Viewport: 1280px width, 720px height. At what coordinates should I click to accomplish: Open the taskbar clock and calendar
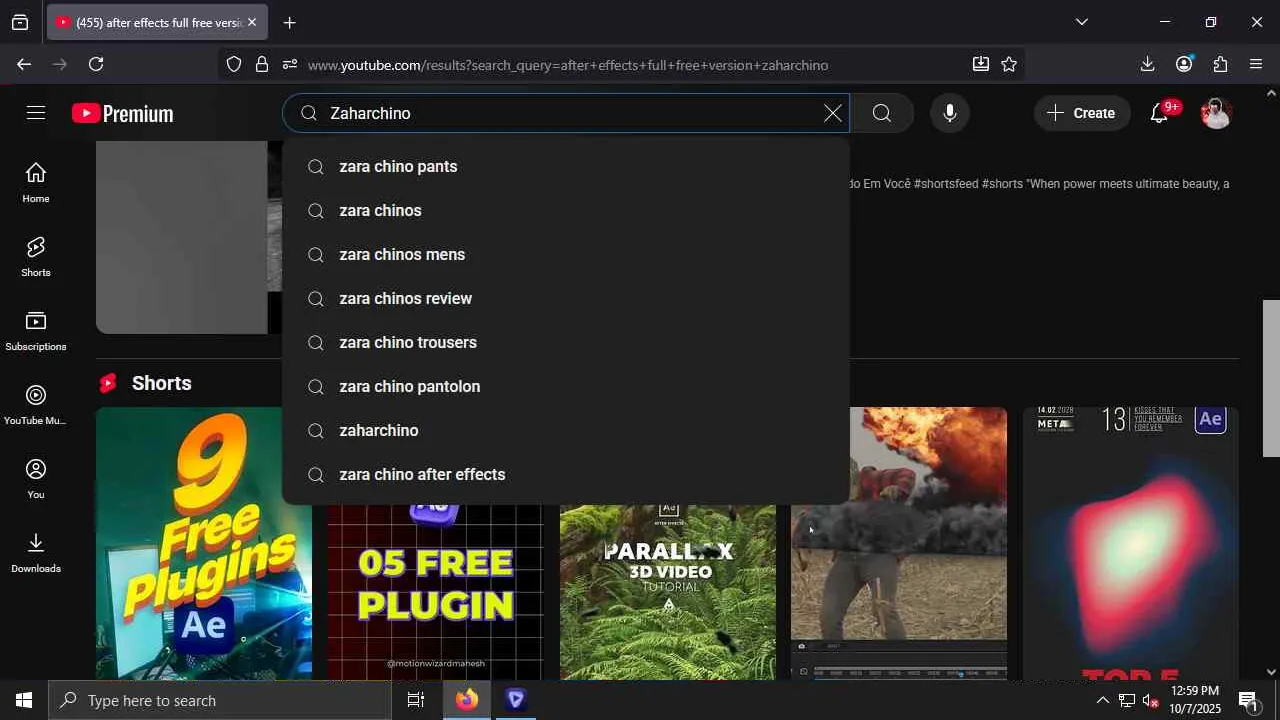point(1195,700)
